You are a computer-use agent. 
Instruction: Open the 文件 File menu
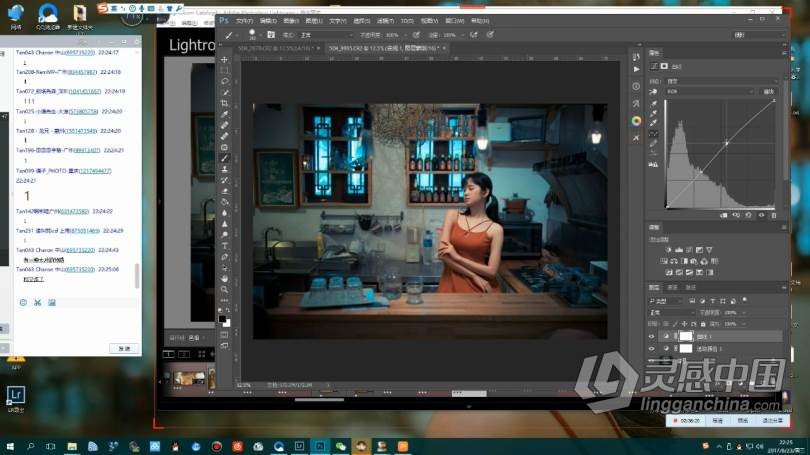pyautogui.click(x=244, y=21)
